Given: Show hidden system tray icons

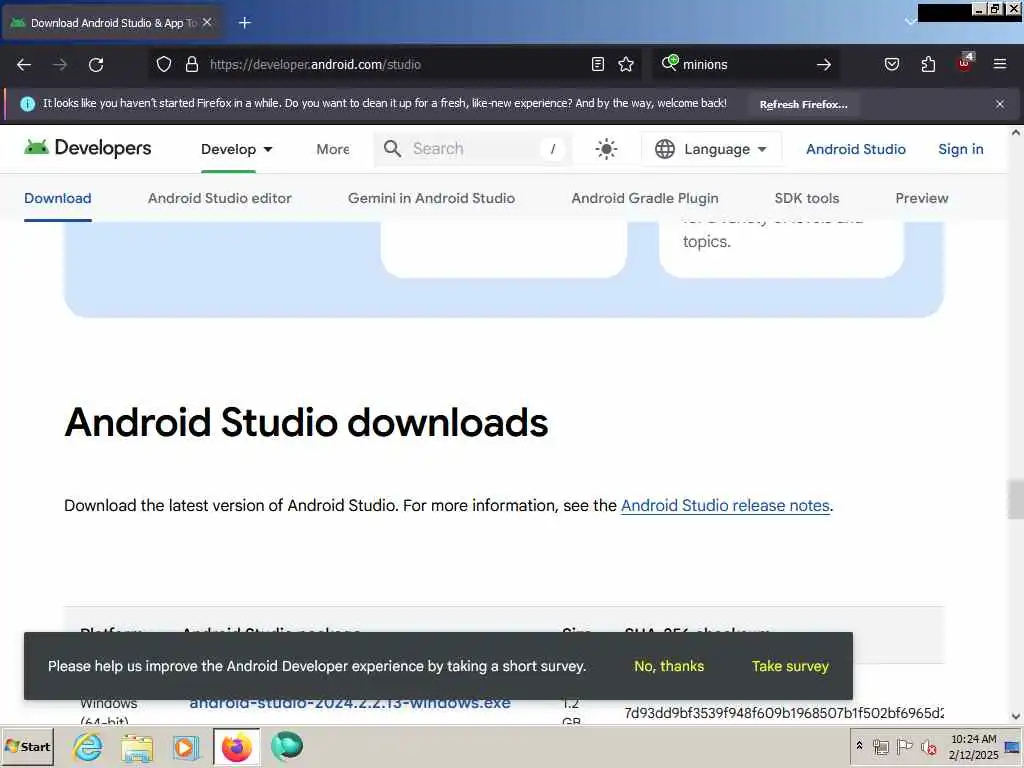Looking at the screenshot, I should tap(859, 746).
